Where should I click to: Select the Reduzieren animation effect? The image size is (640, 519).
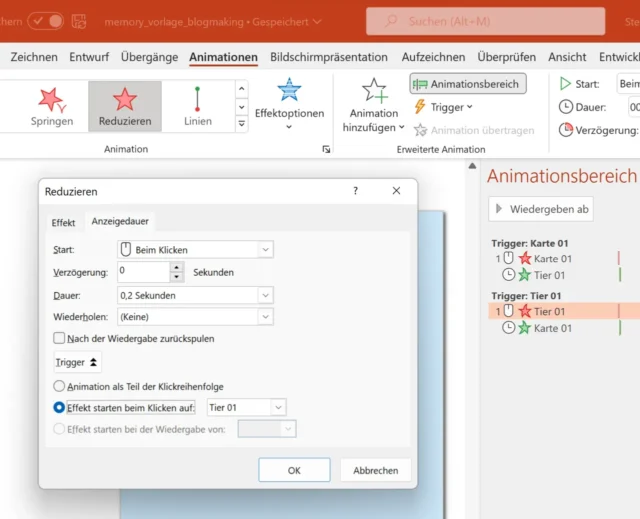(x=125, y=106)
